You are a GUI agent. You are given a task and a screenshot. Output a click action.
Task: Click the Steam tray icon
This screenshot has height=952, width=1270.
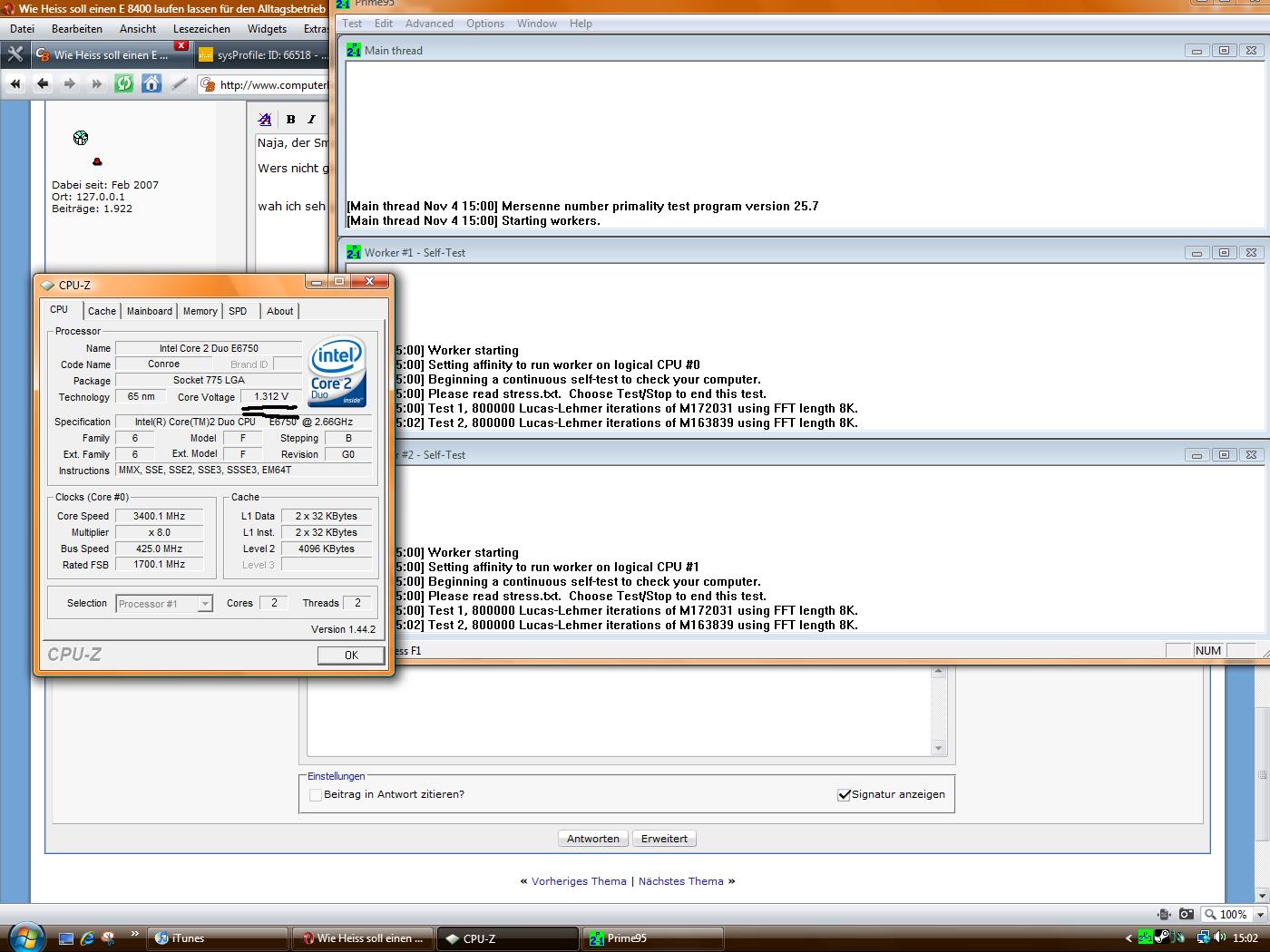click(x=1162, y=937)
